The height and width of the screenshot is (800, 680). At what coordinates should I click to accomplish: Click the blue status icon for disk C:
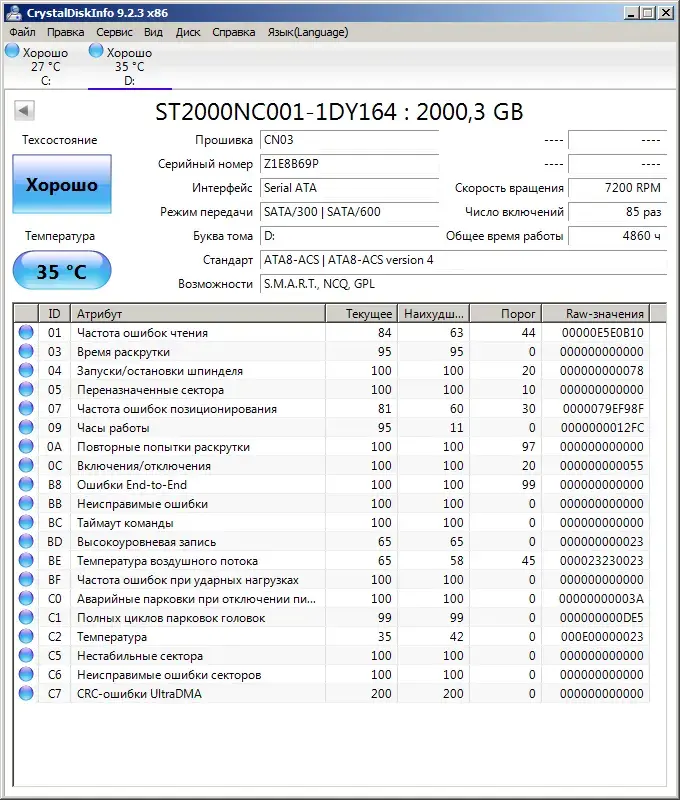(12, 51)
